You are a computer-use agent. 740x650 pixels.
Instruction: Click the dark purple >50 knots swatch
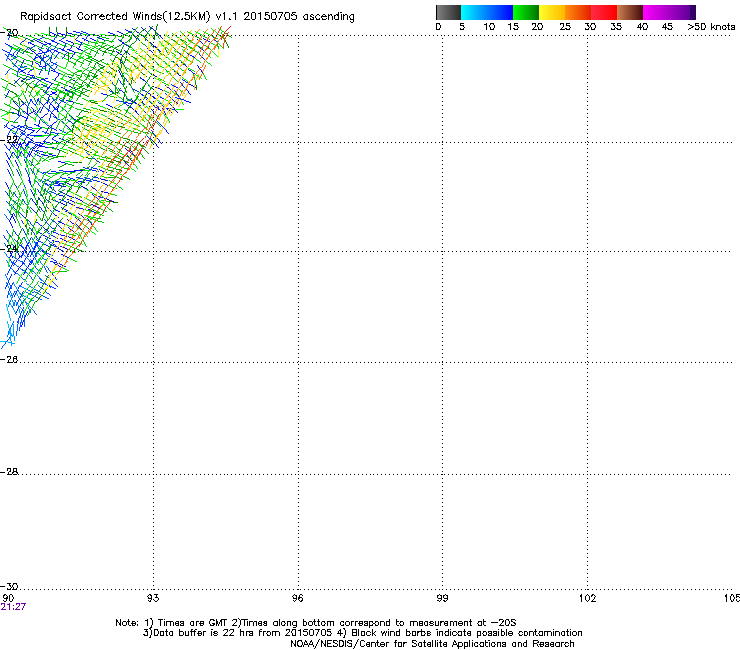coord(693,12)
